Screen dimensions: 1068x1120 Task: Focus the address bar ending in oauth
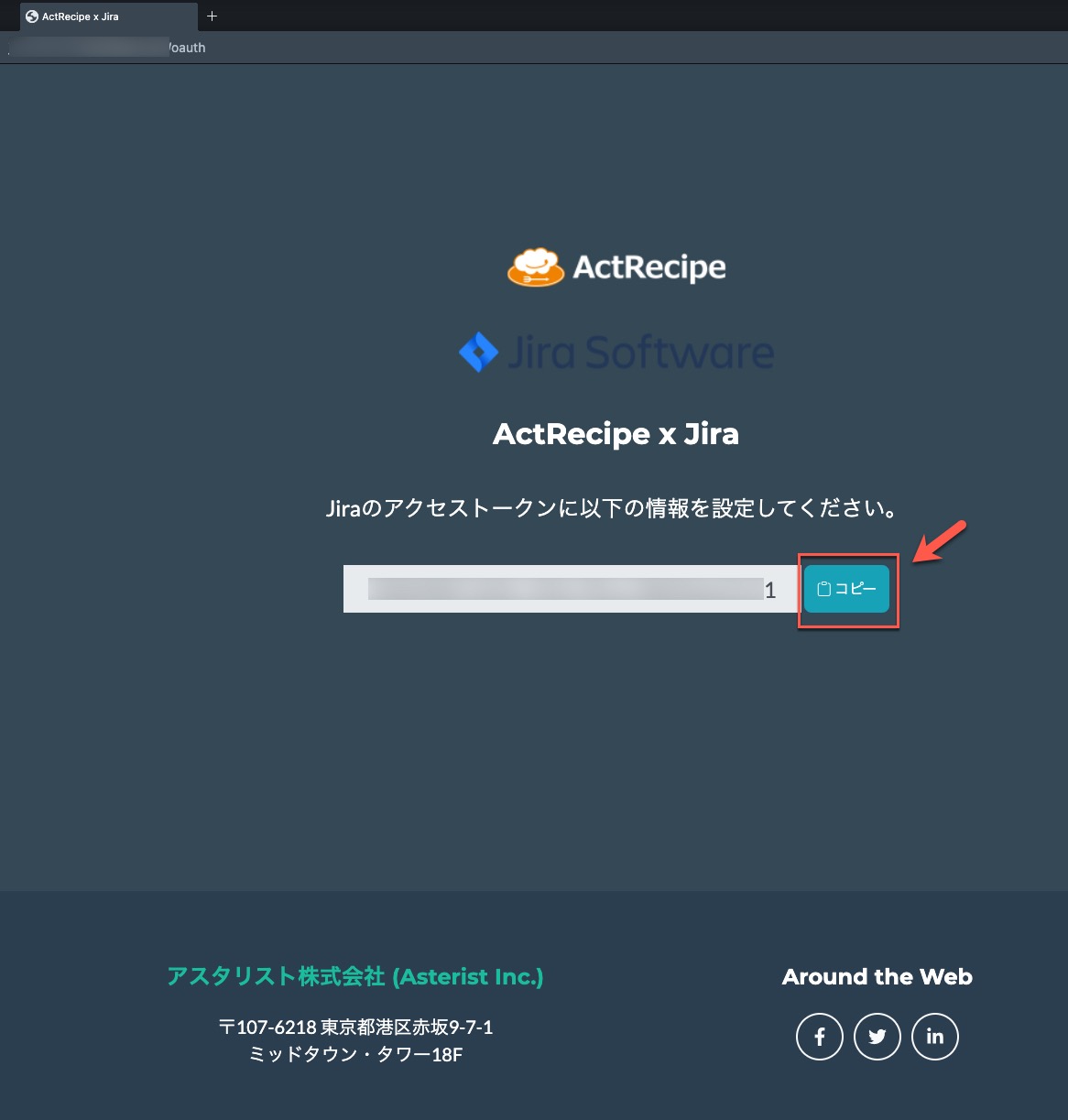click(x=534, y=48)
